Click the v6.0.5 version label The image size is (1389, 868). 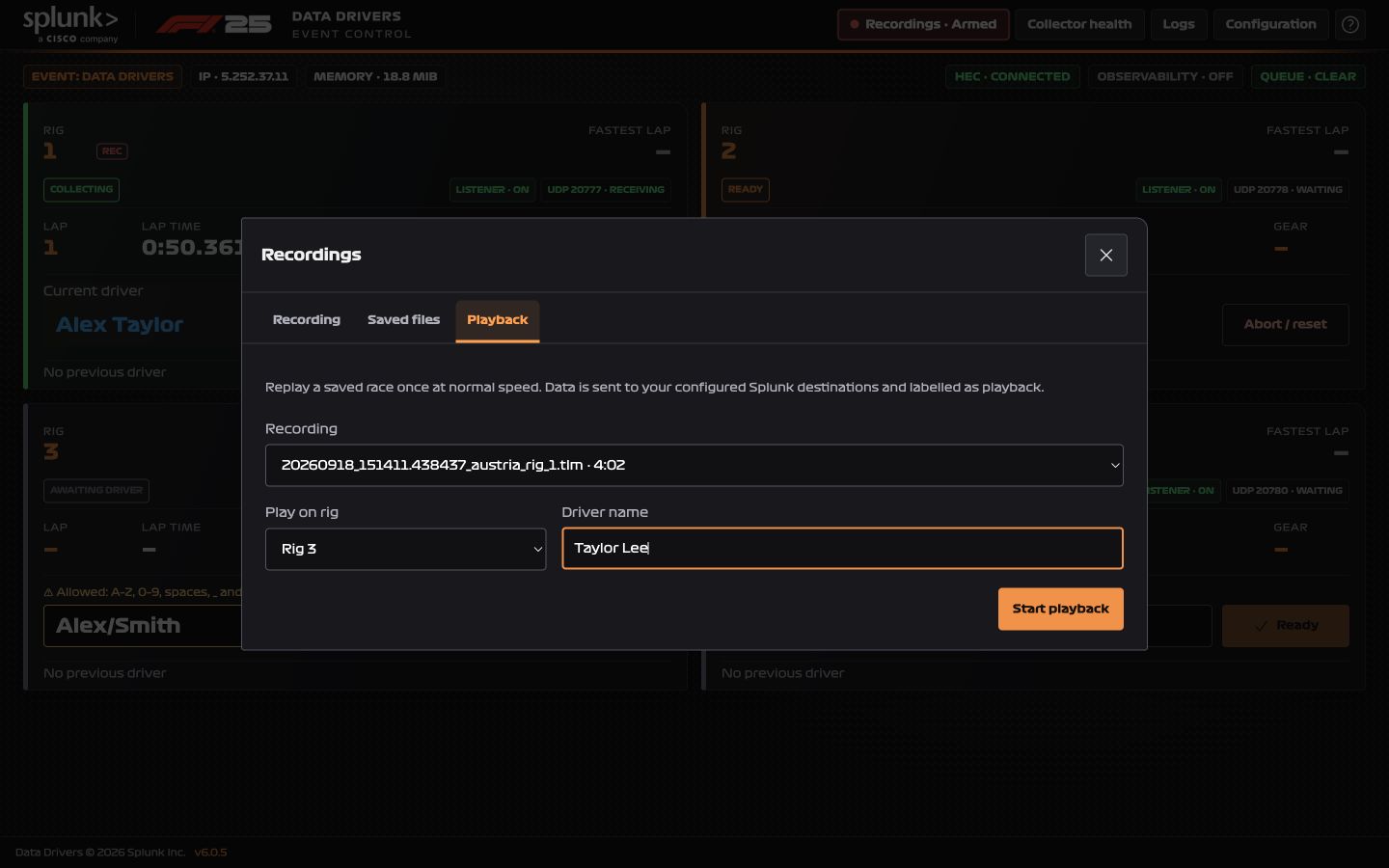click(210, 853)
